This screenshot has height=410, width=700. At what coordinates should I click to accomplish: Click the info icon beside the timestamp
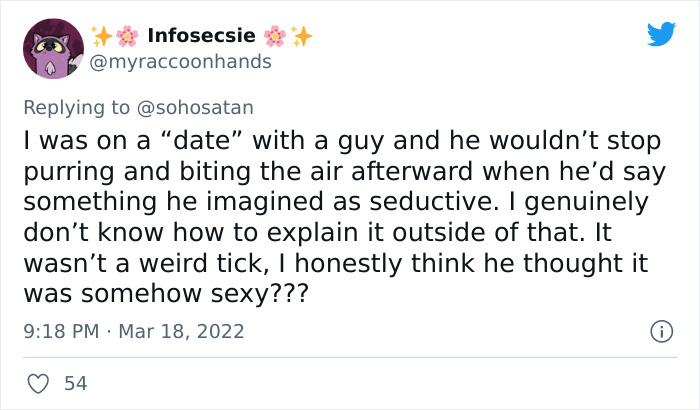coord(660,330)
